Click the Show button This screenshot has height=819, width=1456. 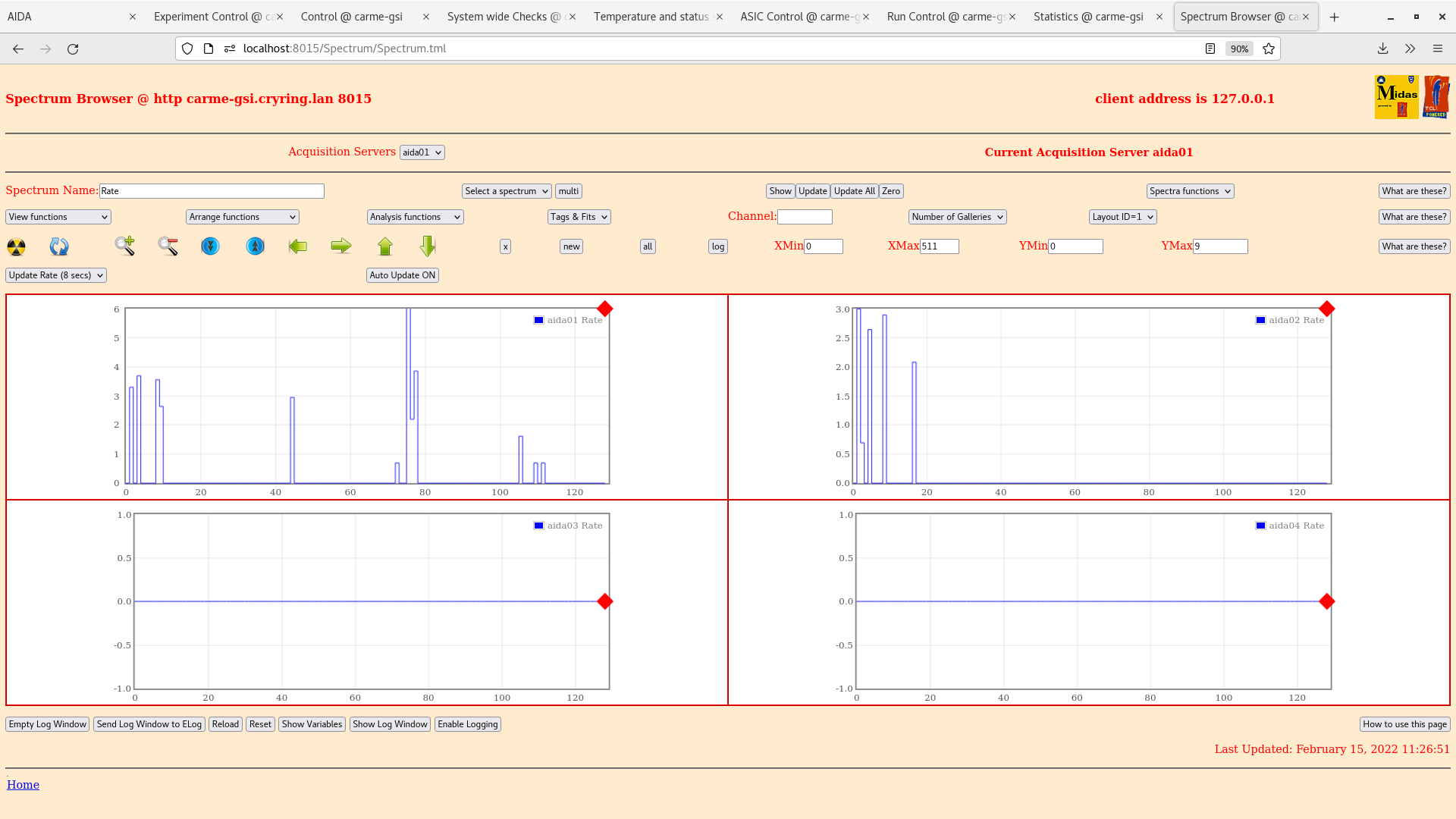click(x=780, y=191)
